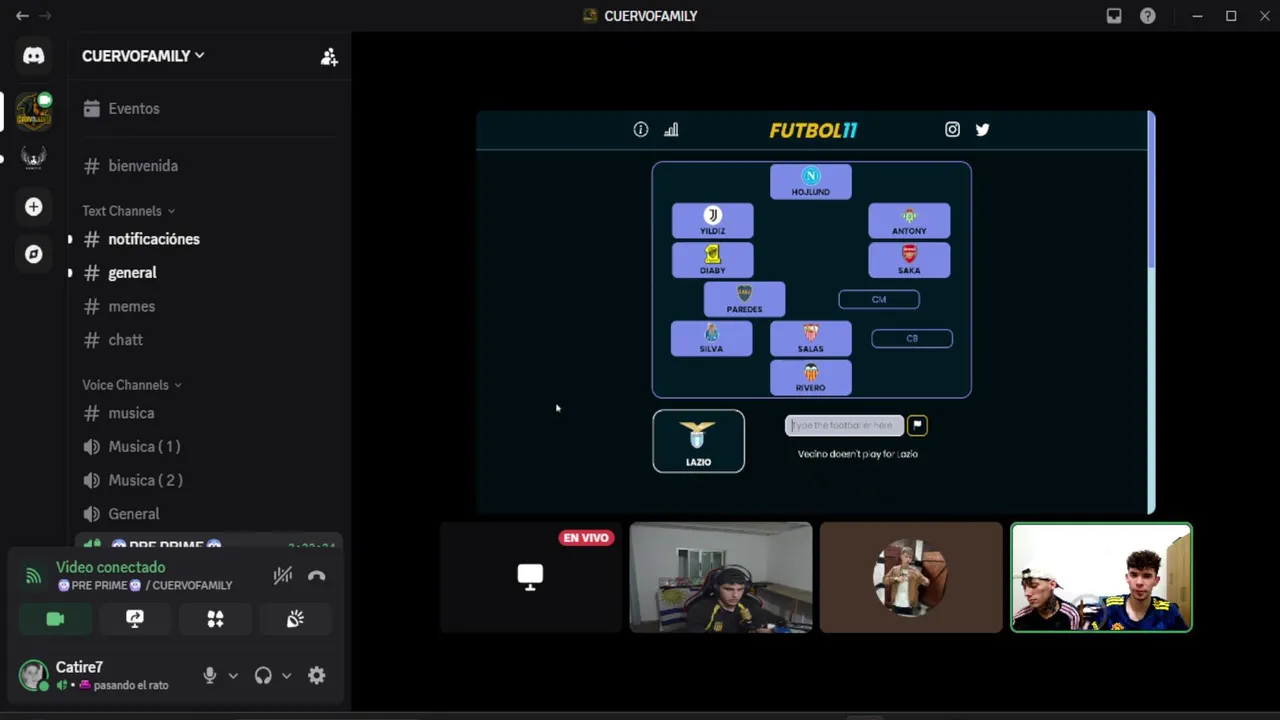Open the soundboard button
The height and width of the screenshot is (720, 1280).
tap(295, 619)
